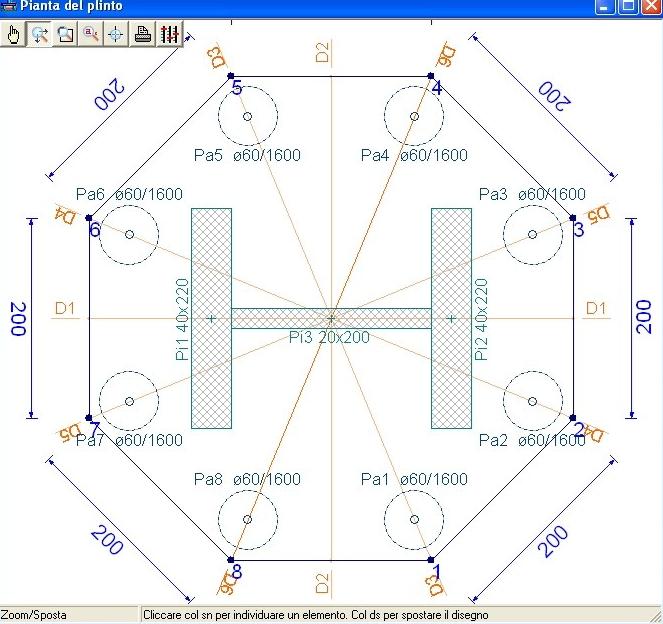The height and width of the screenshot is (624, 663).
Task: Click the Pa3 ø60/1600 label
Action: pyautogui.click(x=532, y=194)
